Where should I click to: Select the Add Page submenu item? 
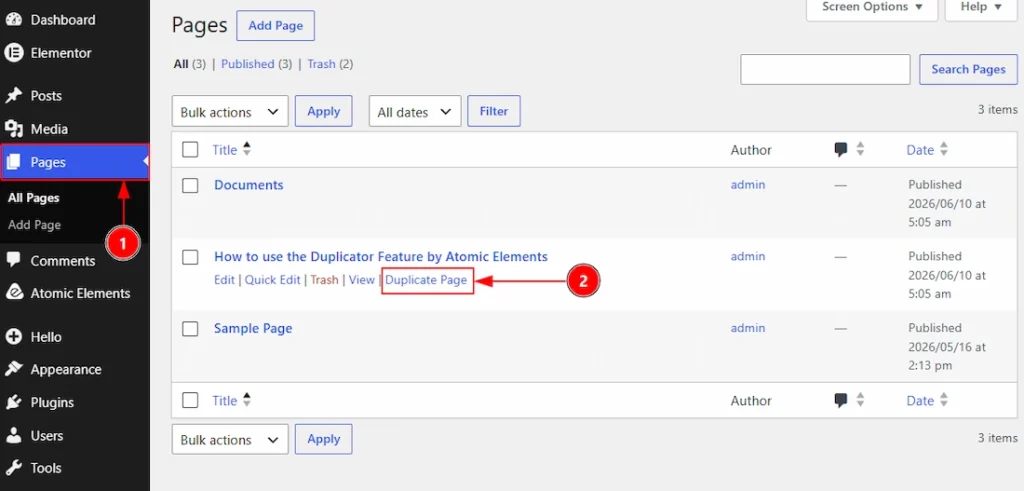(x=34, y=225)
